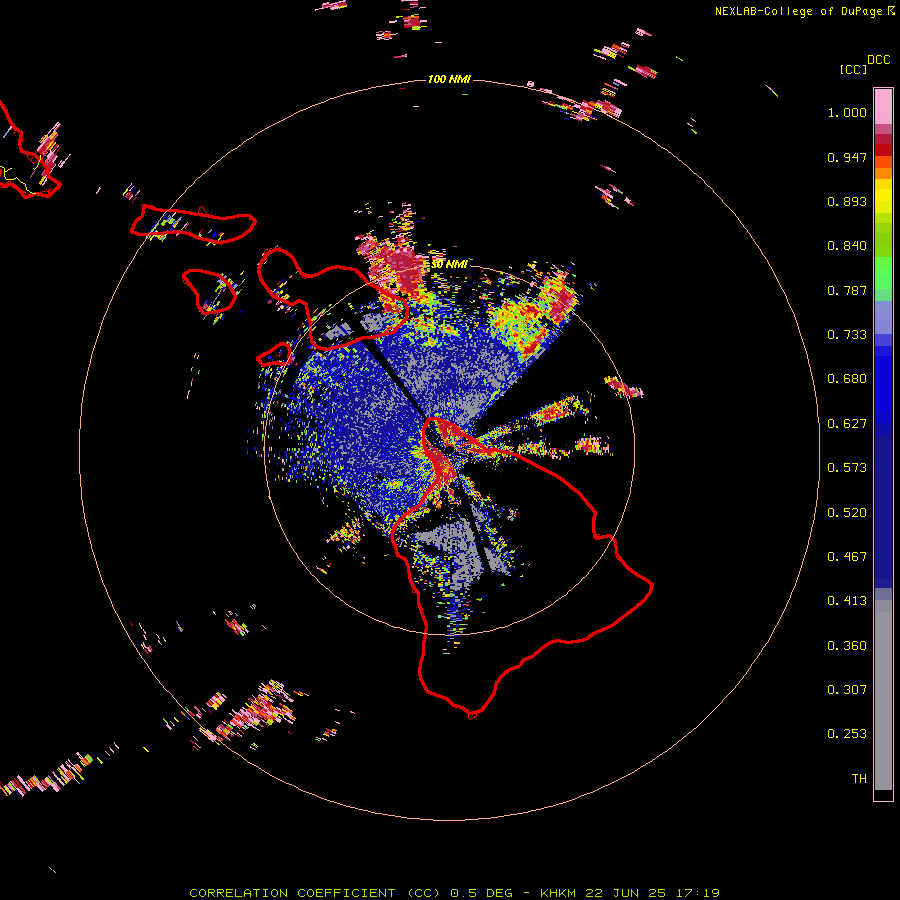Pick the bright green band of the color bar
This screenshot has height=900, width=900.
click(883, 273)
